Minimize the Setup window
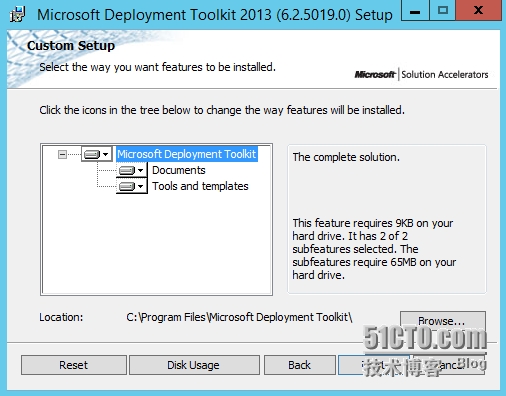 415,11
